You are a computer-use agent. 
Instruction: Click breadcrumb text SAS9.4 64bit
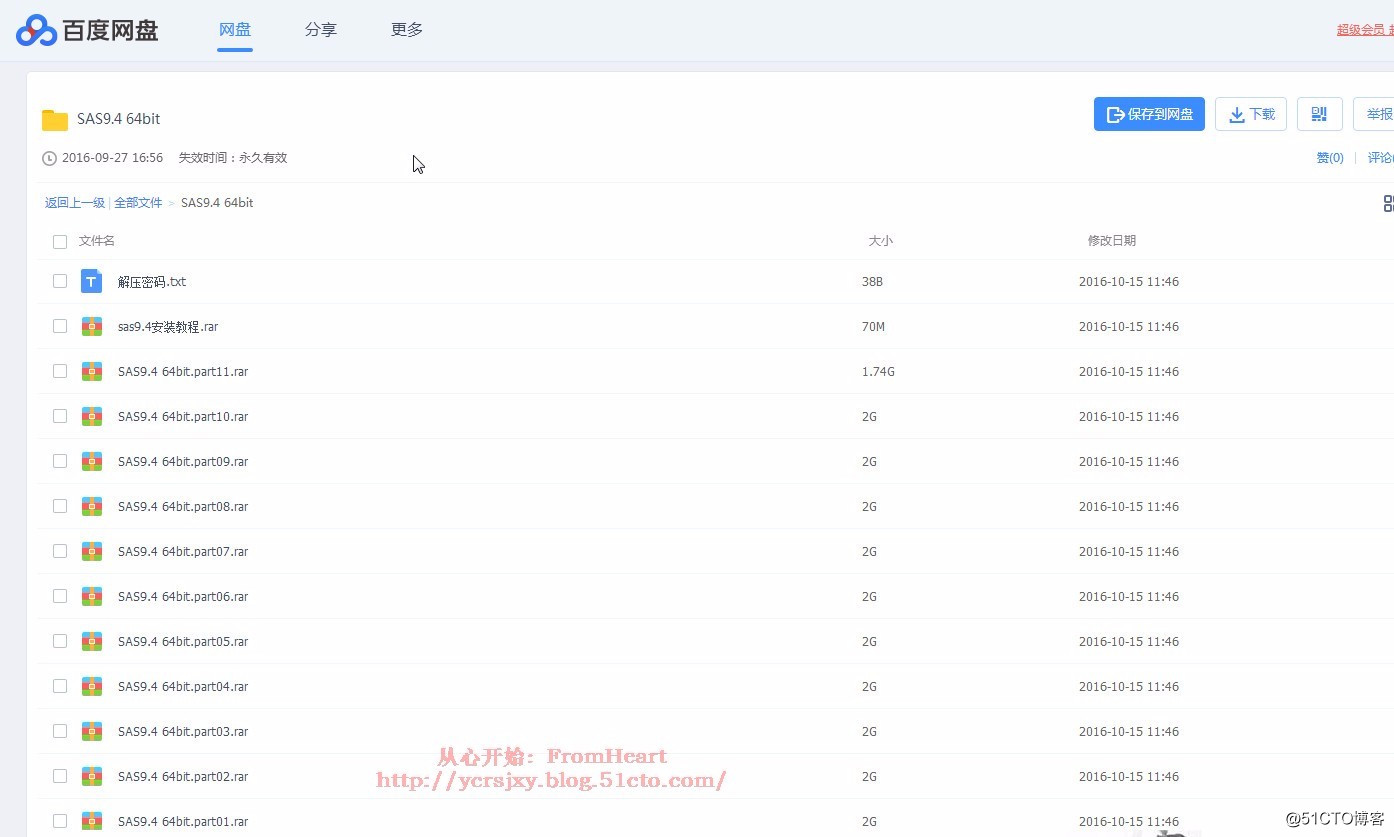pyautogui.click(x=217, y=203)
